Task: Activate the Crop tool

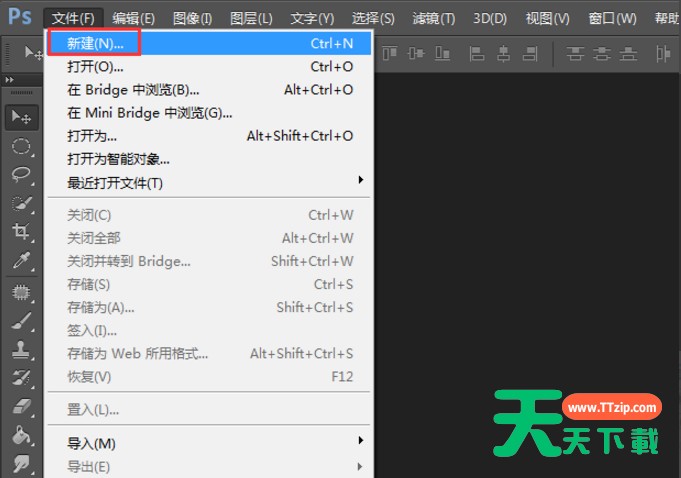Action: point(21,232)
